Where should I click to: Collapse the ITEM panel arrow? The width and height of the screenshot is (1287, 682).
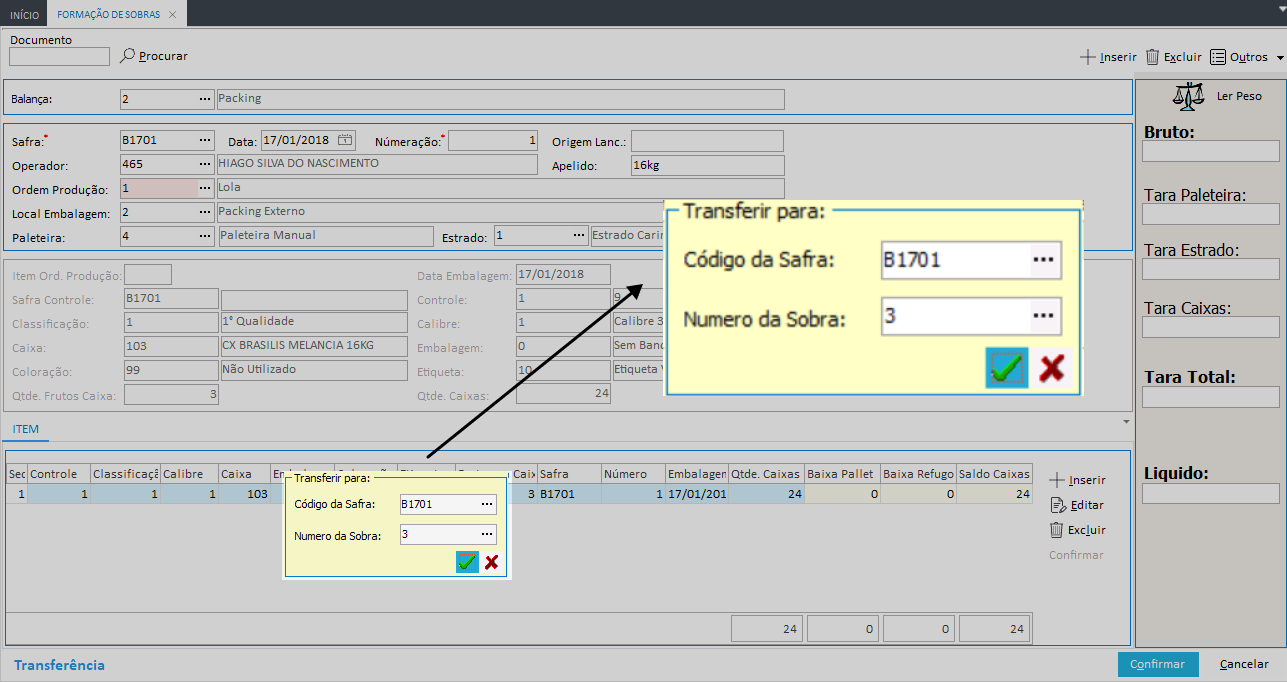pyautogui.click(x=1127, y=422)
